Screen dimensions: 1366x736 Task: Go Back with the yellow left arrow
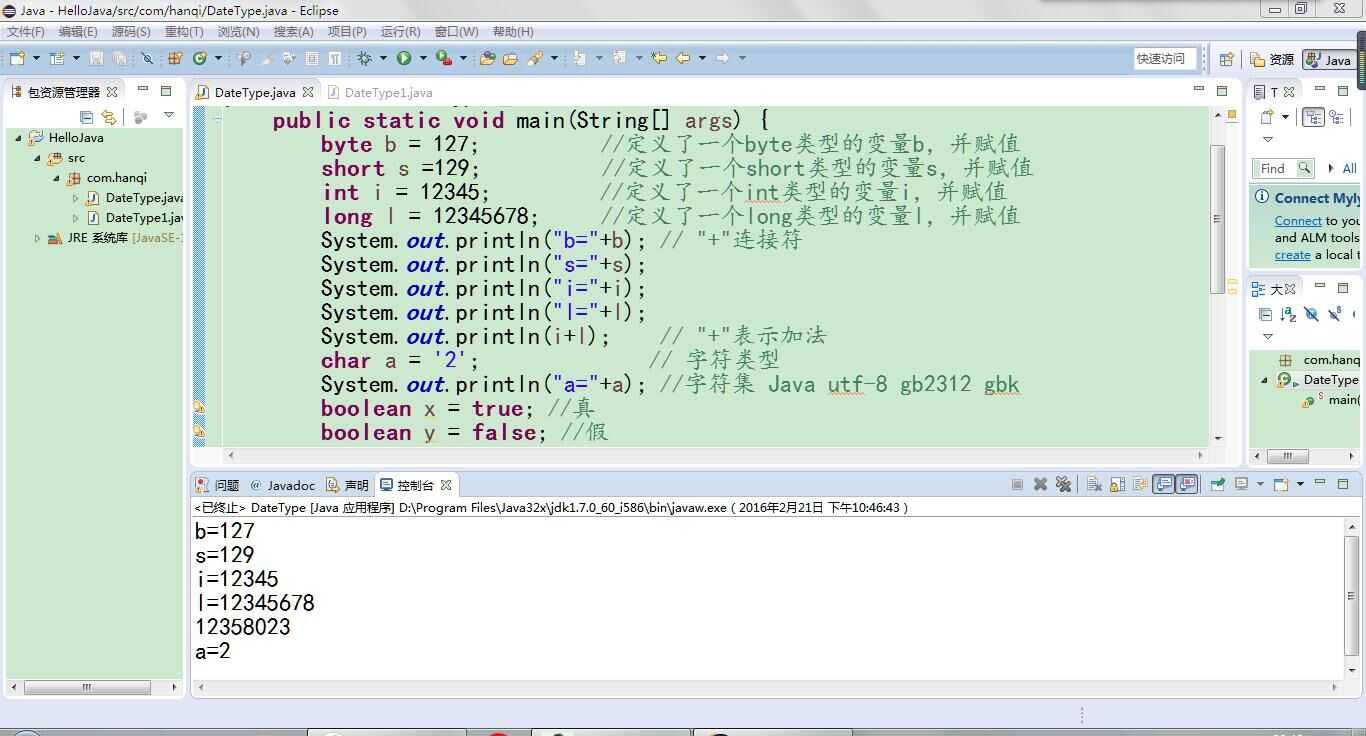click(683, 58)
